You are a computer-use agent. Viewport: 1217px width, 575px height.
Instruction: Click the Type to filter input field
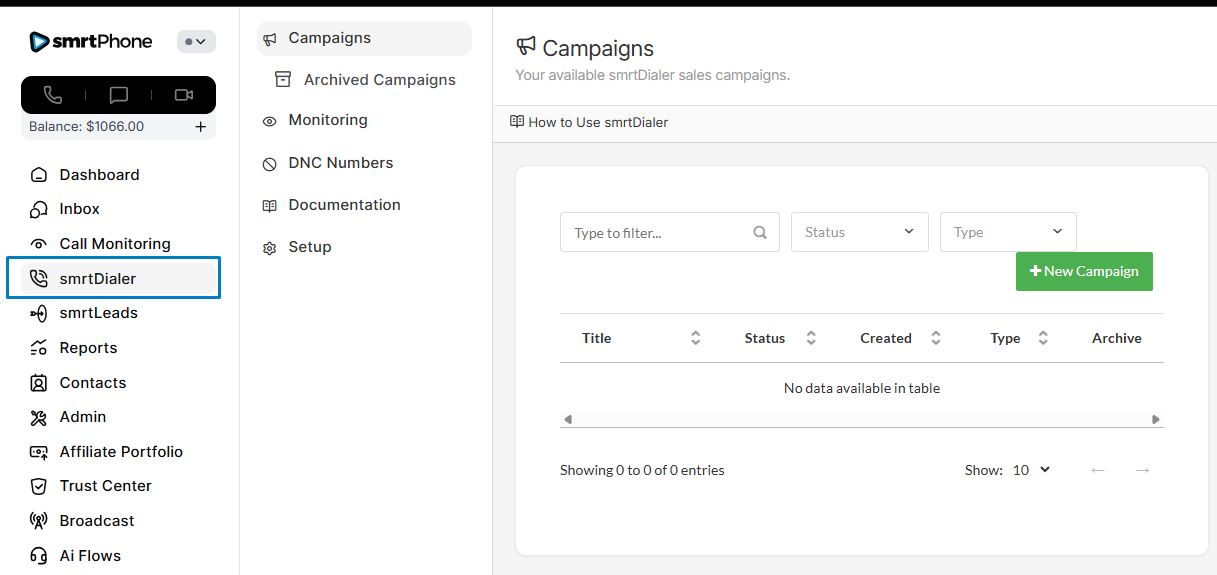(x=656, y=232)
